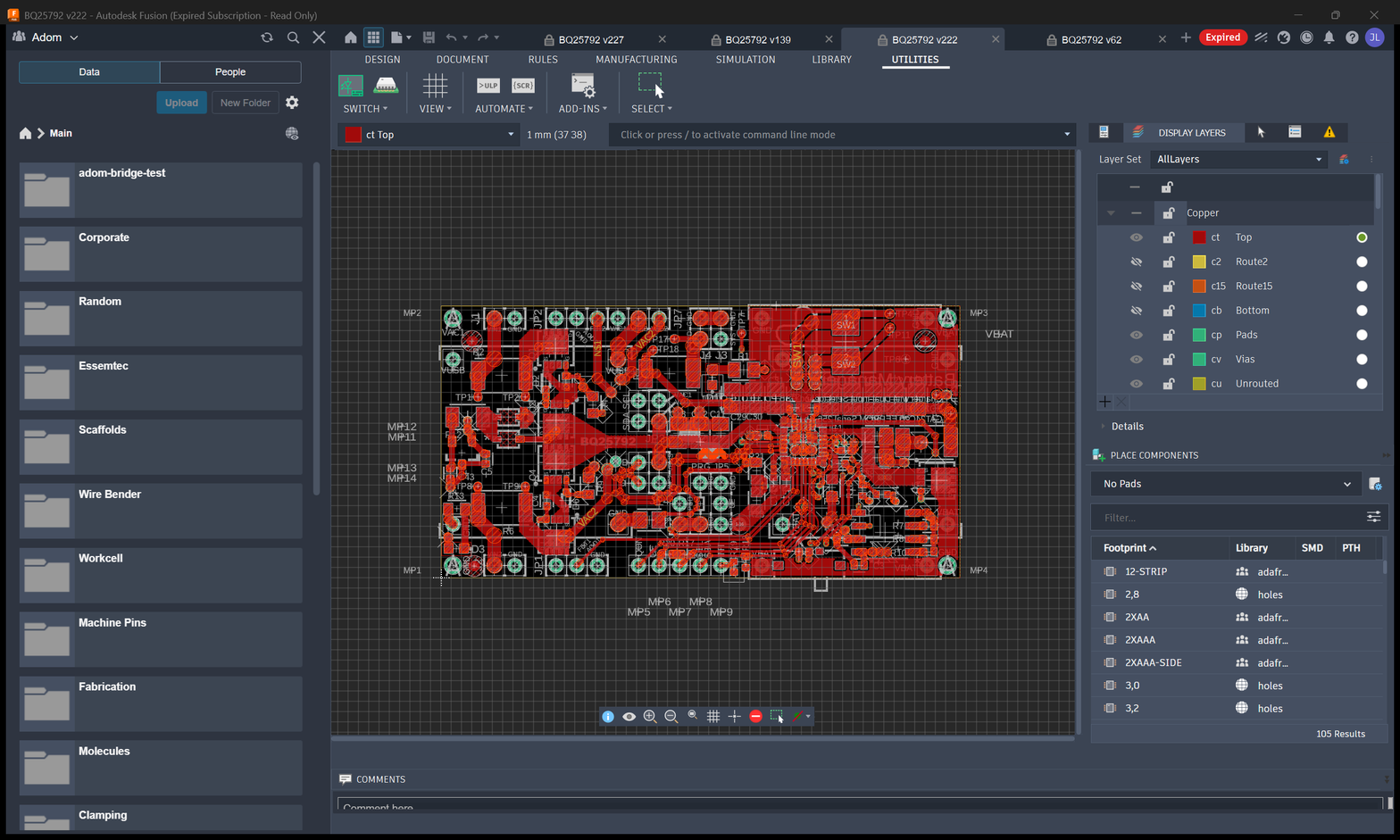This screenshot has width=1400, height=840.
Task: Set Route2 as active layer radio
Action: tap(1362, 262)
